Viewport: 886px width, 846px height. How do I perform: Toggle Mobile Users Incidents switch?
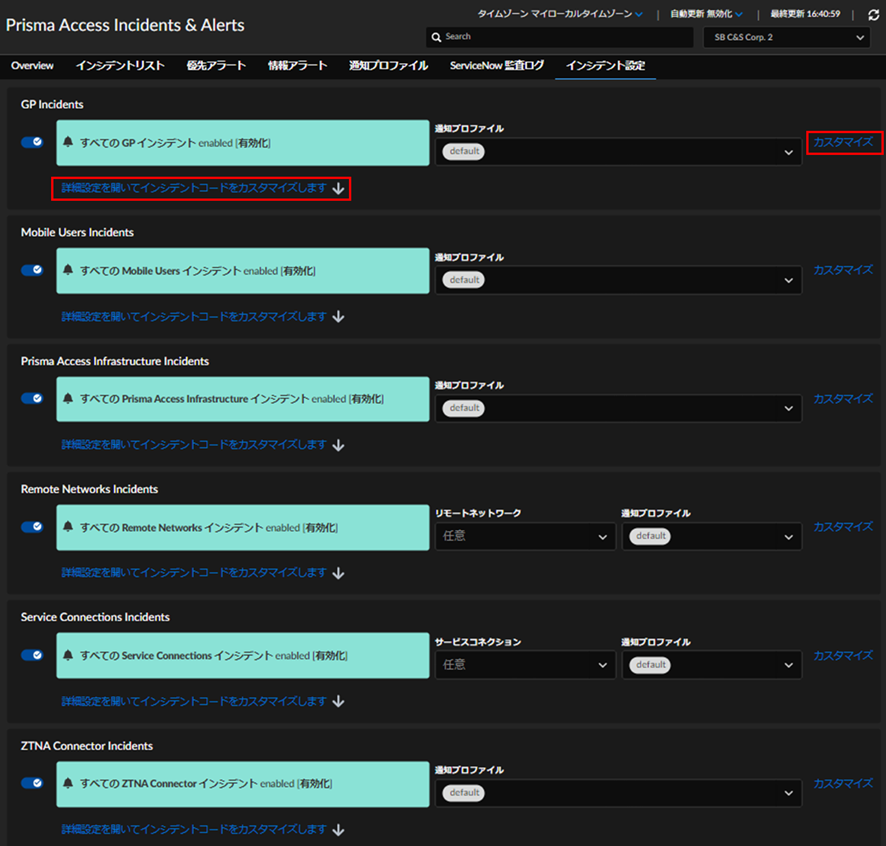[32, 270]
